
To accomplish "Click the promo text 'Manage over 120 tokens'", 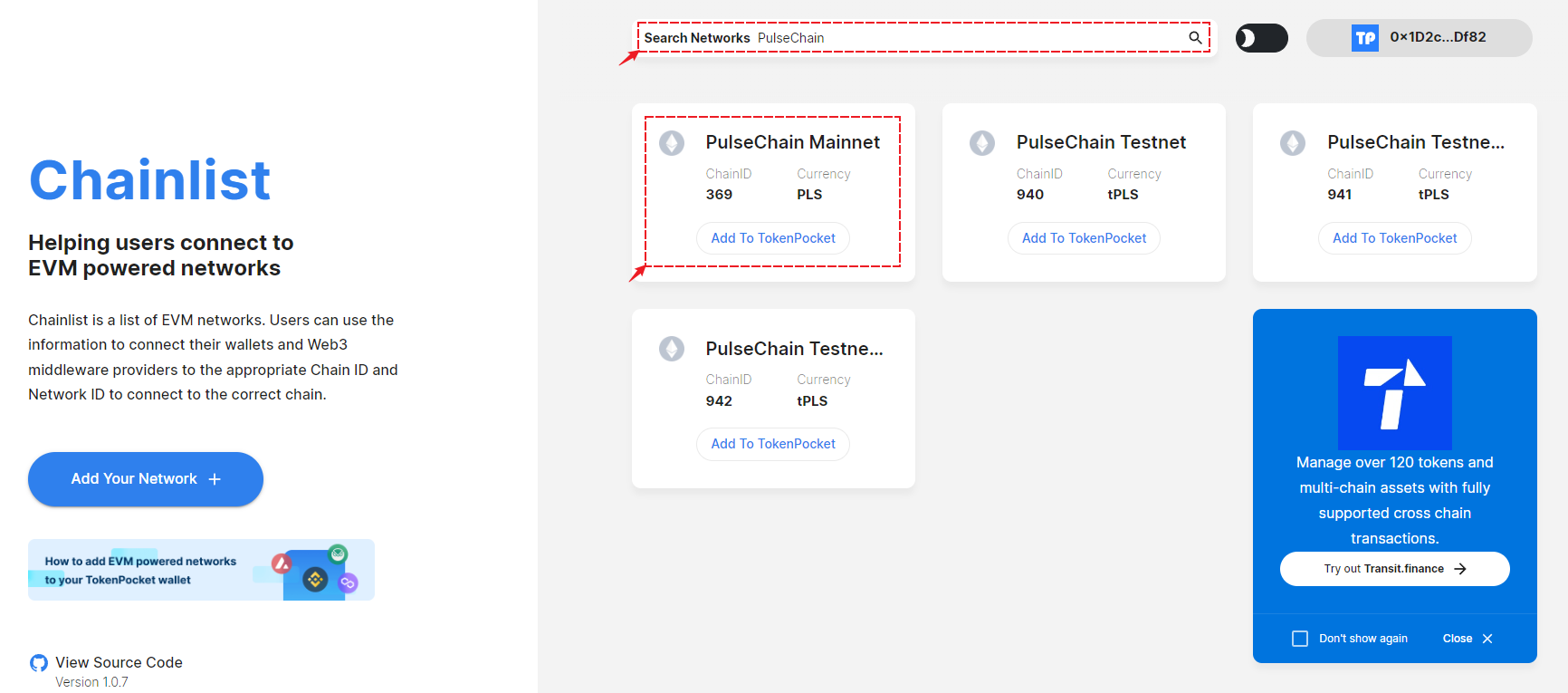I will point(1395,500).
